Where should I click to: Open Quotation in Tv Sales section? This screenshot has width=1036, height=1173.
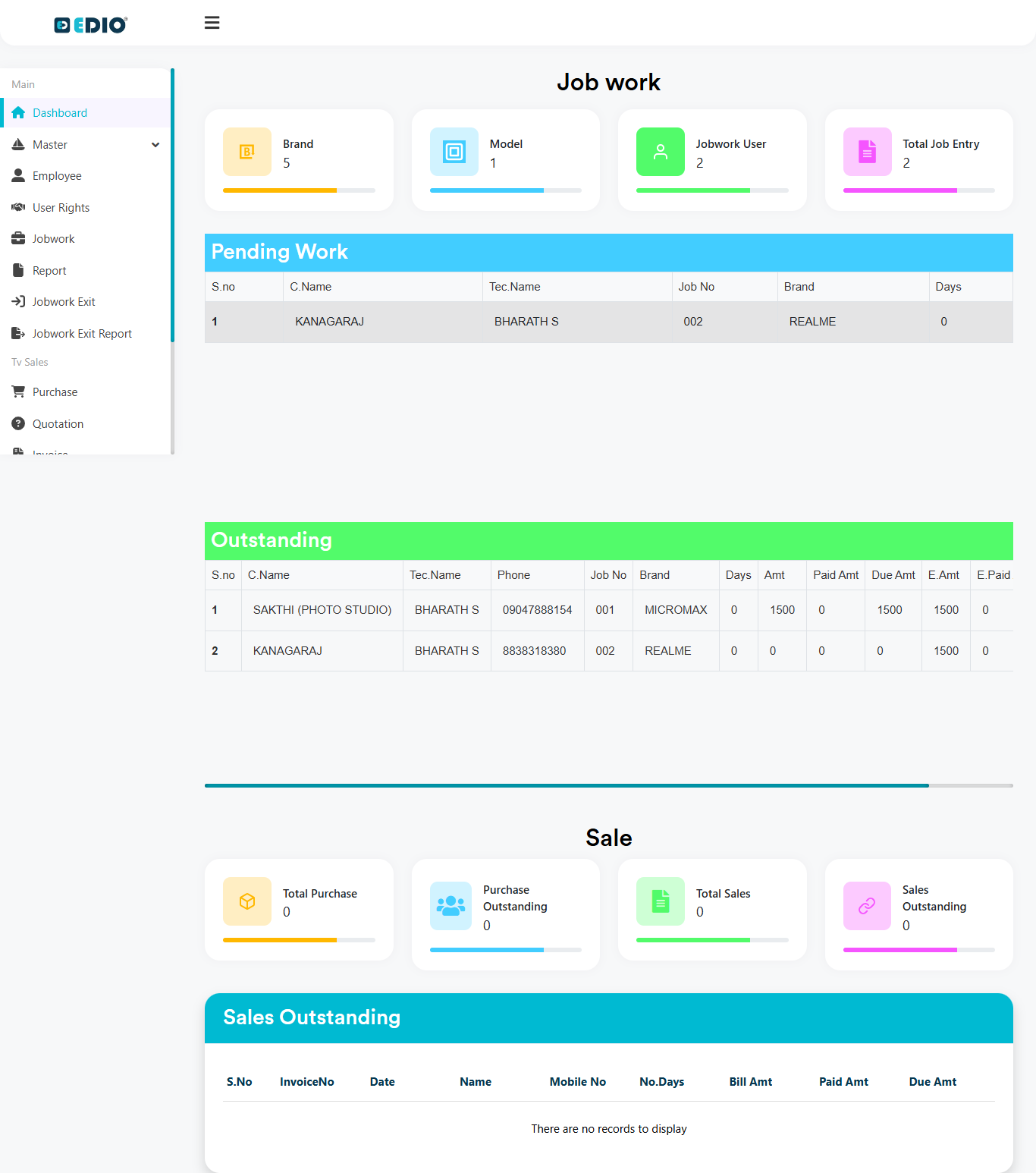[58, 424]
